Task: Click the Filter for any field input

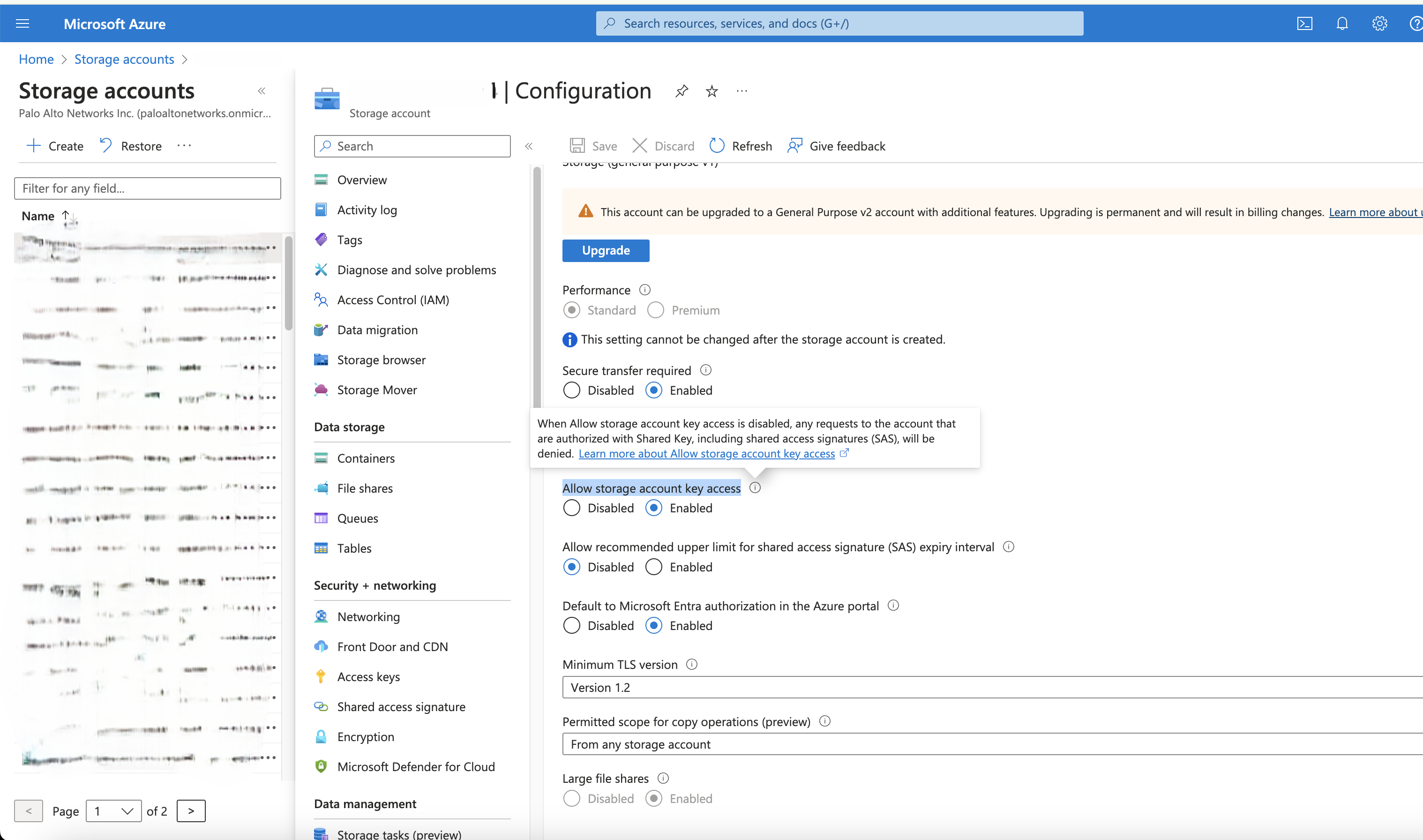Action: click(147, 188)
